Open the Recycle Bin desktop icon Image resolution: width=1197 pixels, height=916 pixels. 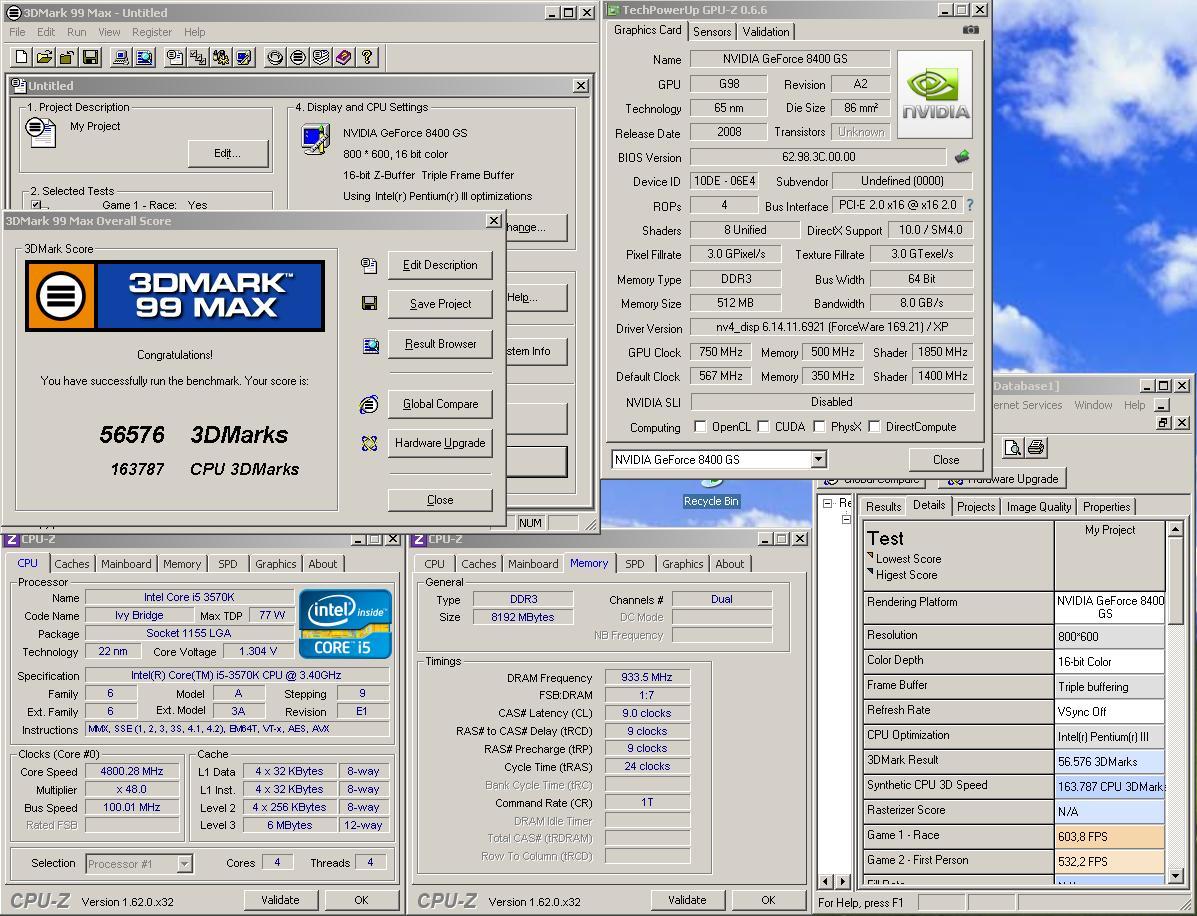pyautogui.click(x=711, y=492)
